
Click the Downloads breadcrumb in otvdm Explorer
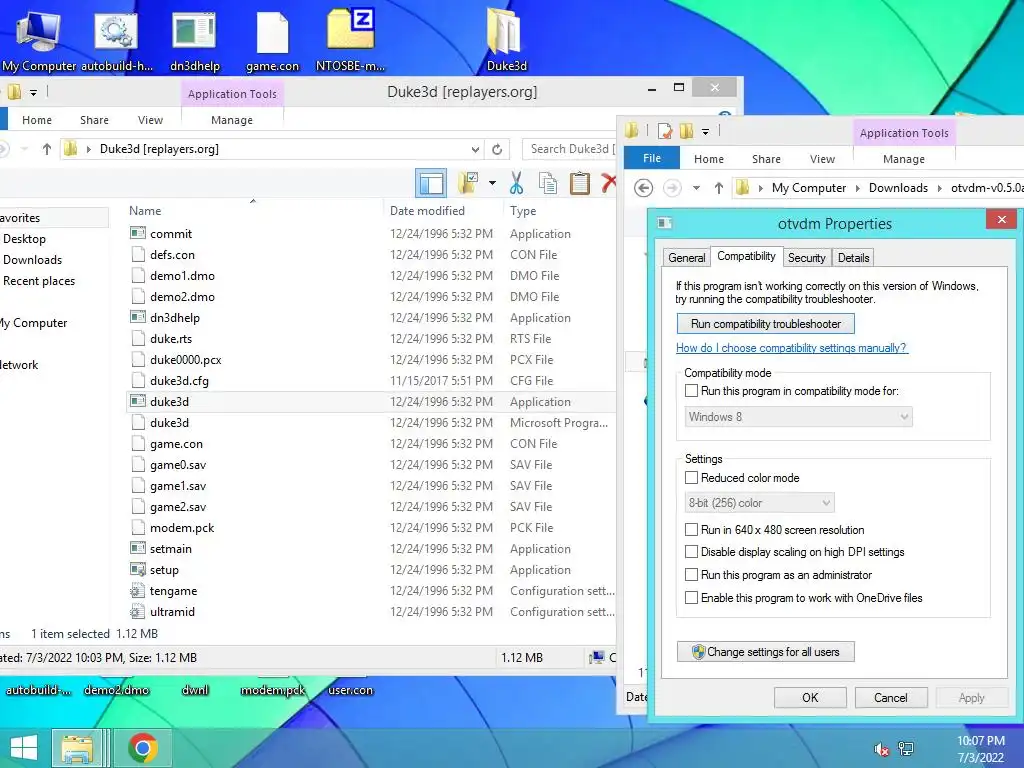pyautogui.click(x=898, y=188)
